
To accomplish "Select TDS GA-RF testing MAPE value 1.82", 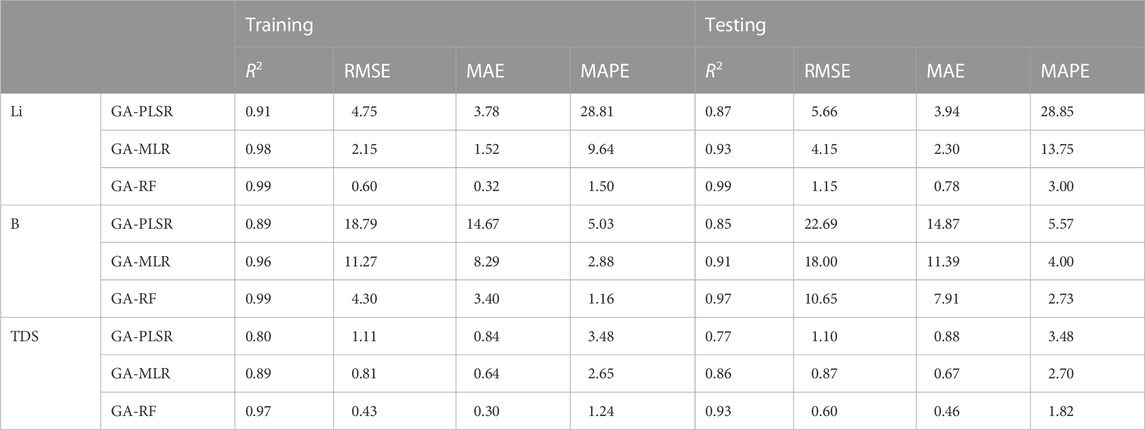I will point(1062,411).
